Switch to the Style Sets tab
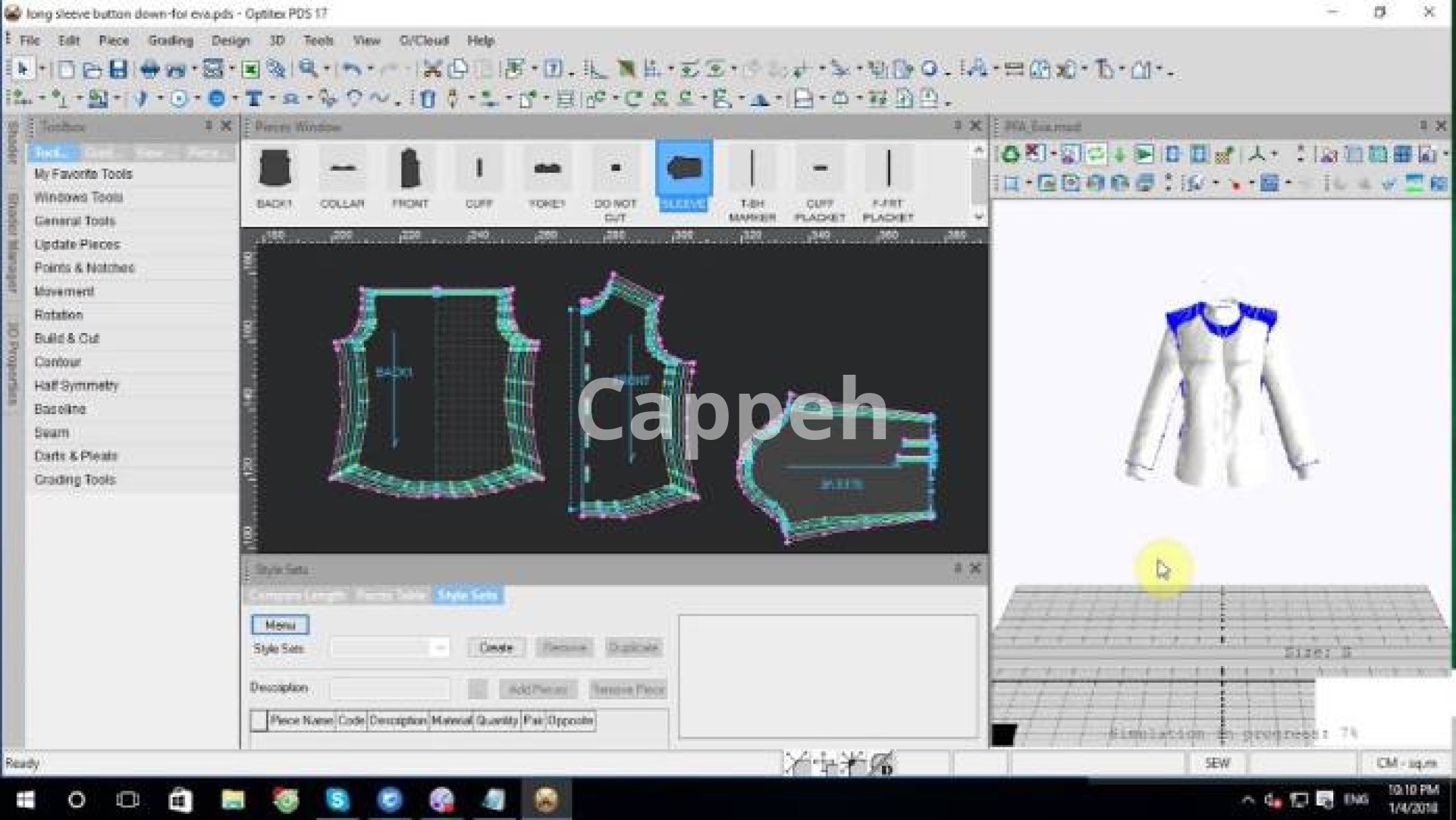 467,595
